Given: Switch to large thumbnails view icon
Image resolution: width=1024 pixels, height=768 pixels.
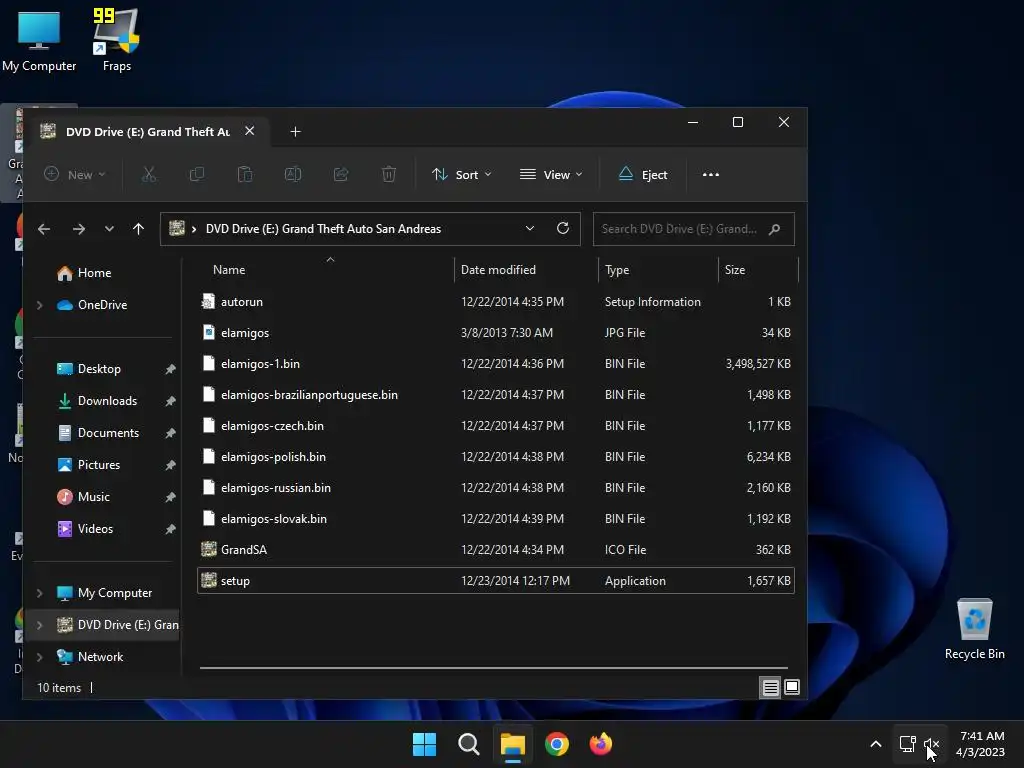Looking at the screenshot, I should pos(792,687).
